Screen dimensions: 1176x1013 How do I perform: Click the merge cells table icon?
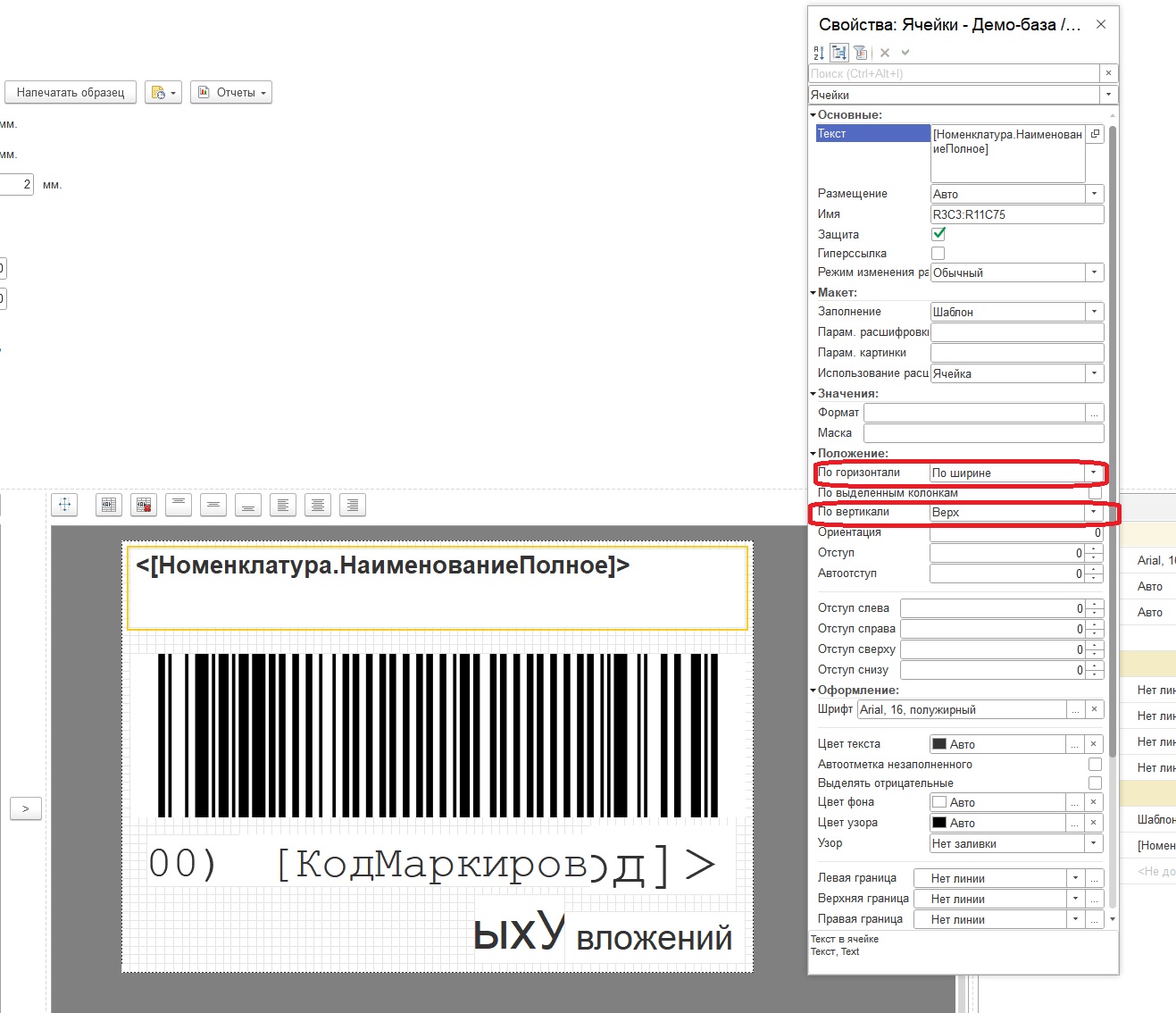(x=108, y=505)
